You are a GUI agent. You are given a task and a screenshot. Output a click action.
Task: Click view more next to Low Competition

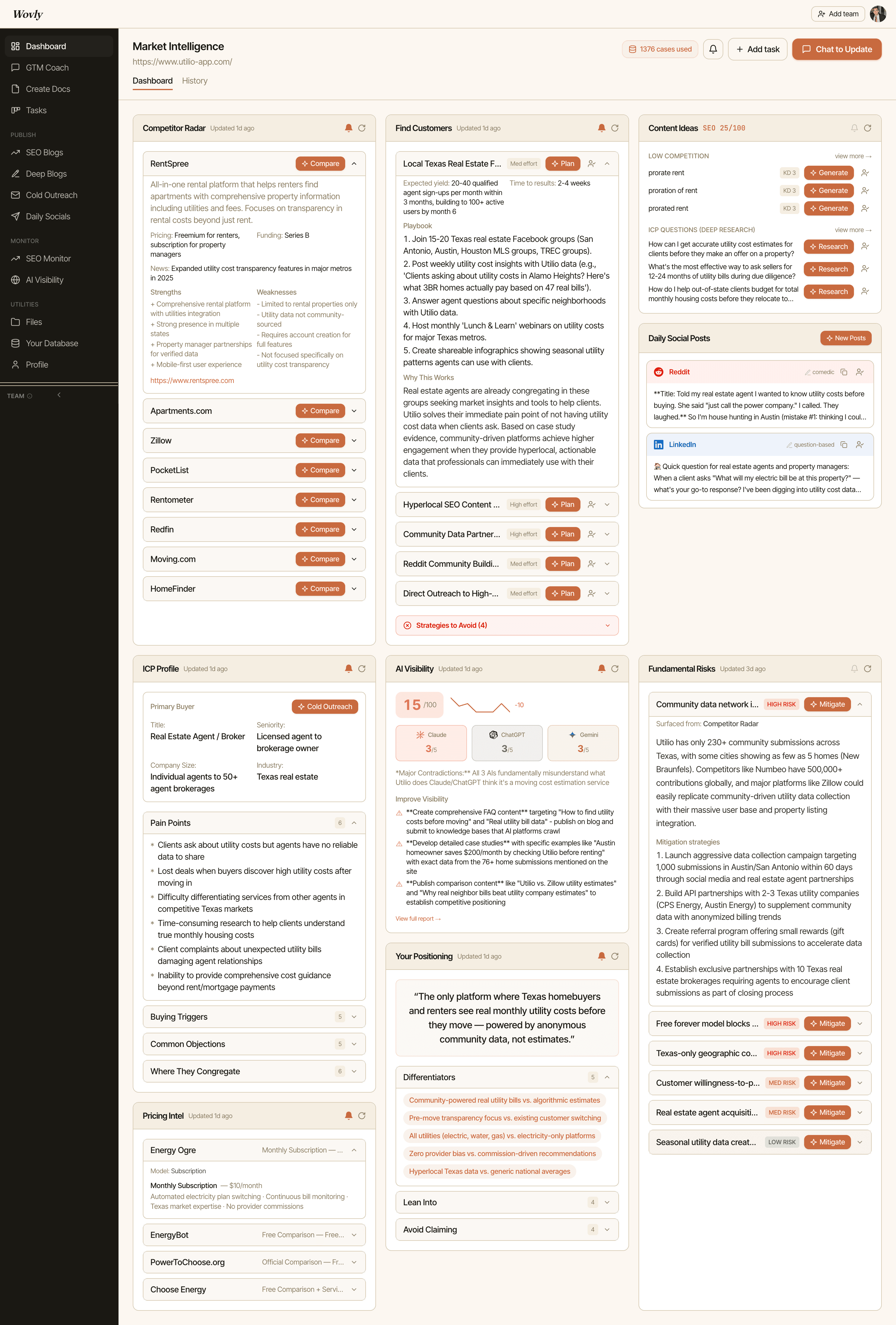click(853, 156)
